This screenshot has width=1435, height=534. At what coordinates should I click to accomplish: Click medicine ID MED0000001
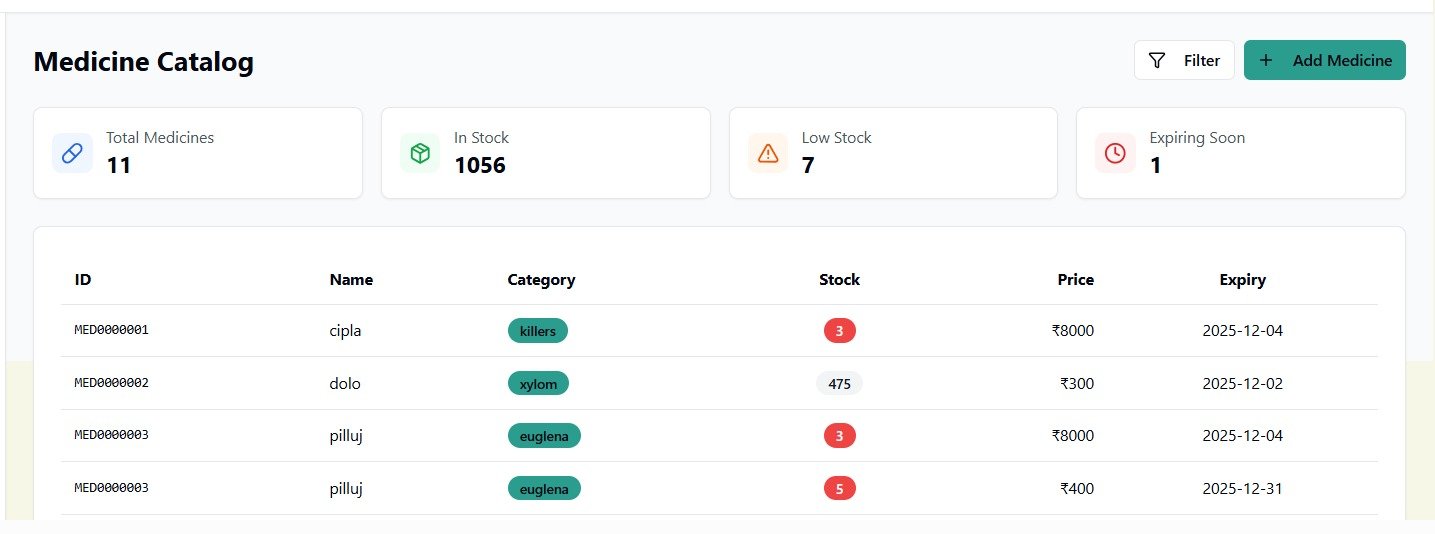coord(111,330)
